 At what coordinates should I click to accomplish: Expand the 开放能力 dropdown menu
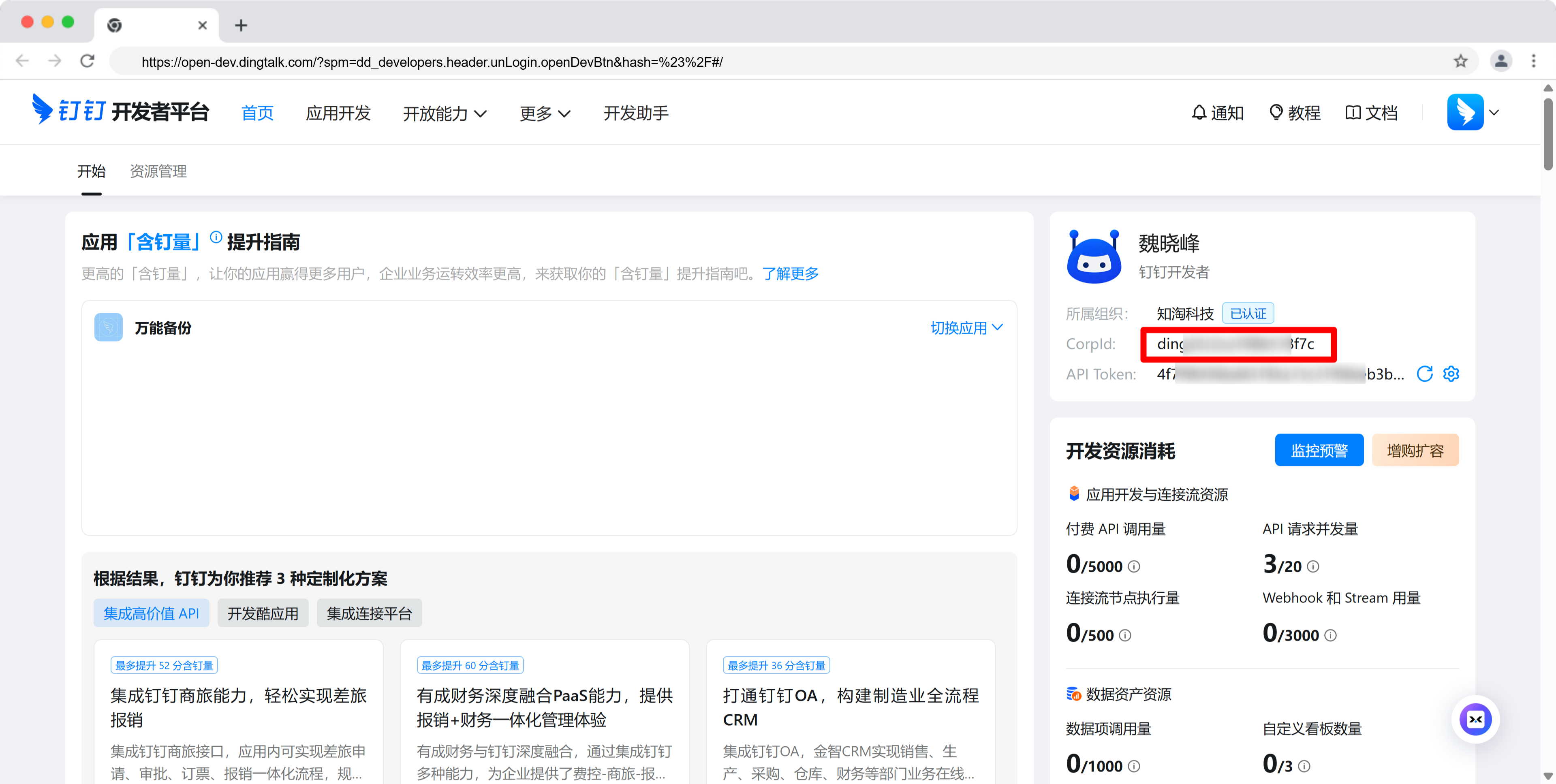click(445, 113)
